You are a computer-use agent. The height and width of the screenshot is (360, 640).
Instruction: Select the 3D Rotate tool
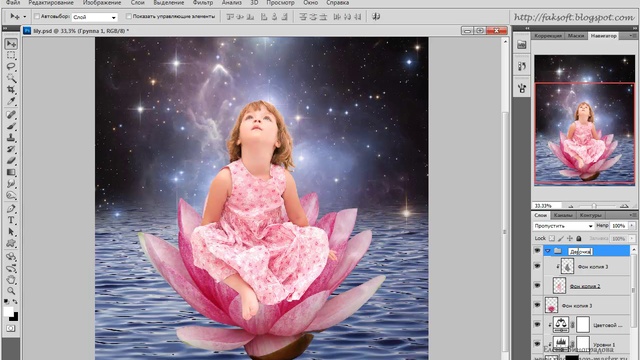tap(11, 257)
